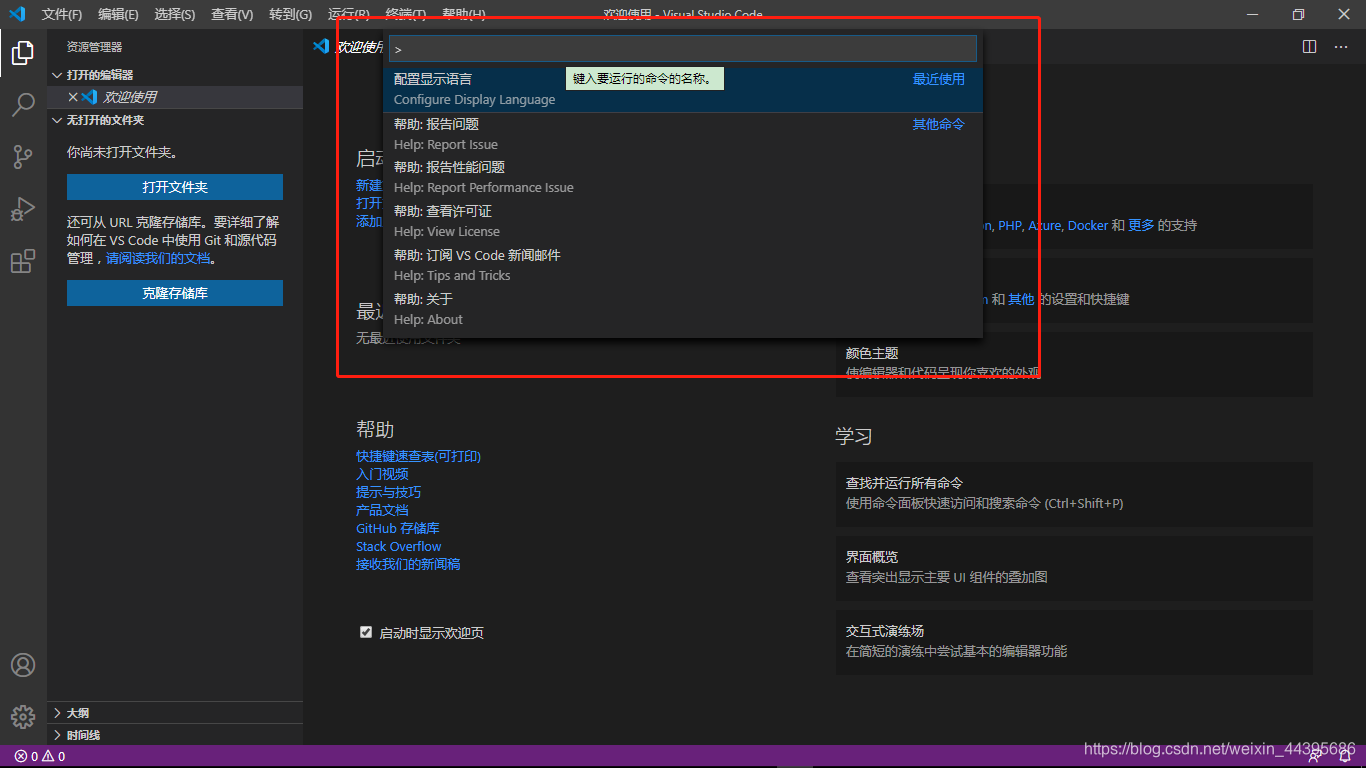Open the 编辑(E) menu
Image resolution: width=1366 pixels, height=768 pixels.
(x=118, y=14)
